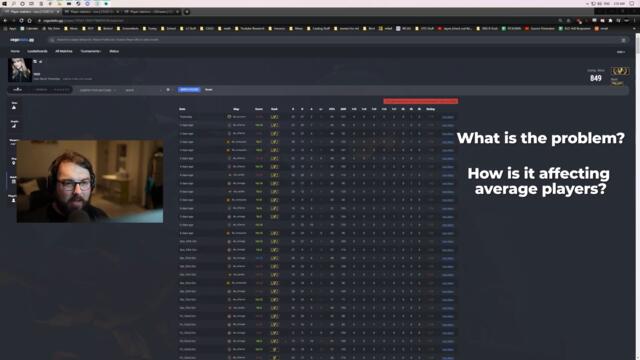The height and width of the screenshot is (360, 640).
Task: Open the Leaderboards nav item
Action: point(37,51)
